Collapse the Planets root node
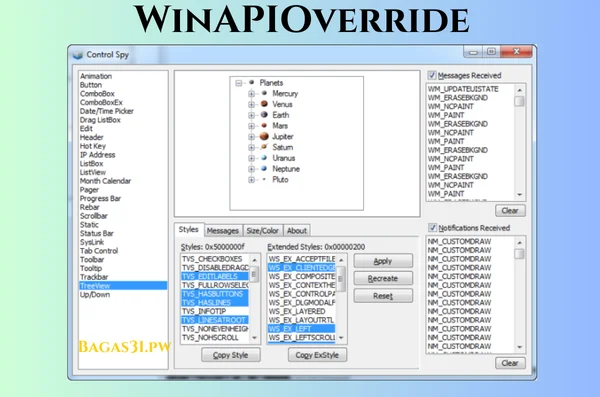The height and width of the screenshot is (397, 600). (x=239, y=83)
